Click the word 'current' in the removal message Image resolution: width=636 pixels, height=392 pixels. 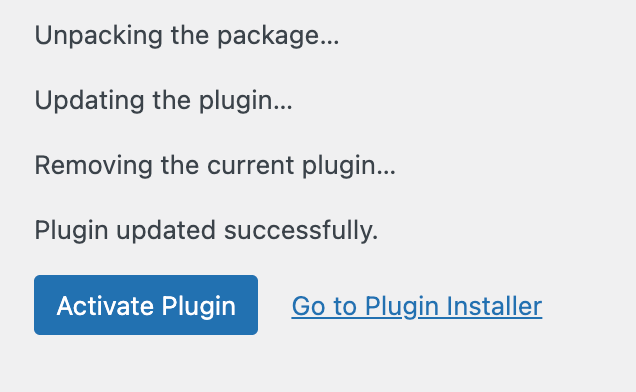click(x=251, y=166)
